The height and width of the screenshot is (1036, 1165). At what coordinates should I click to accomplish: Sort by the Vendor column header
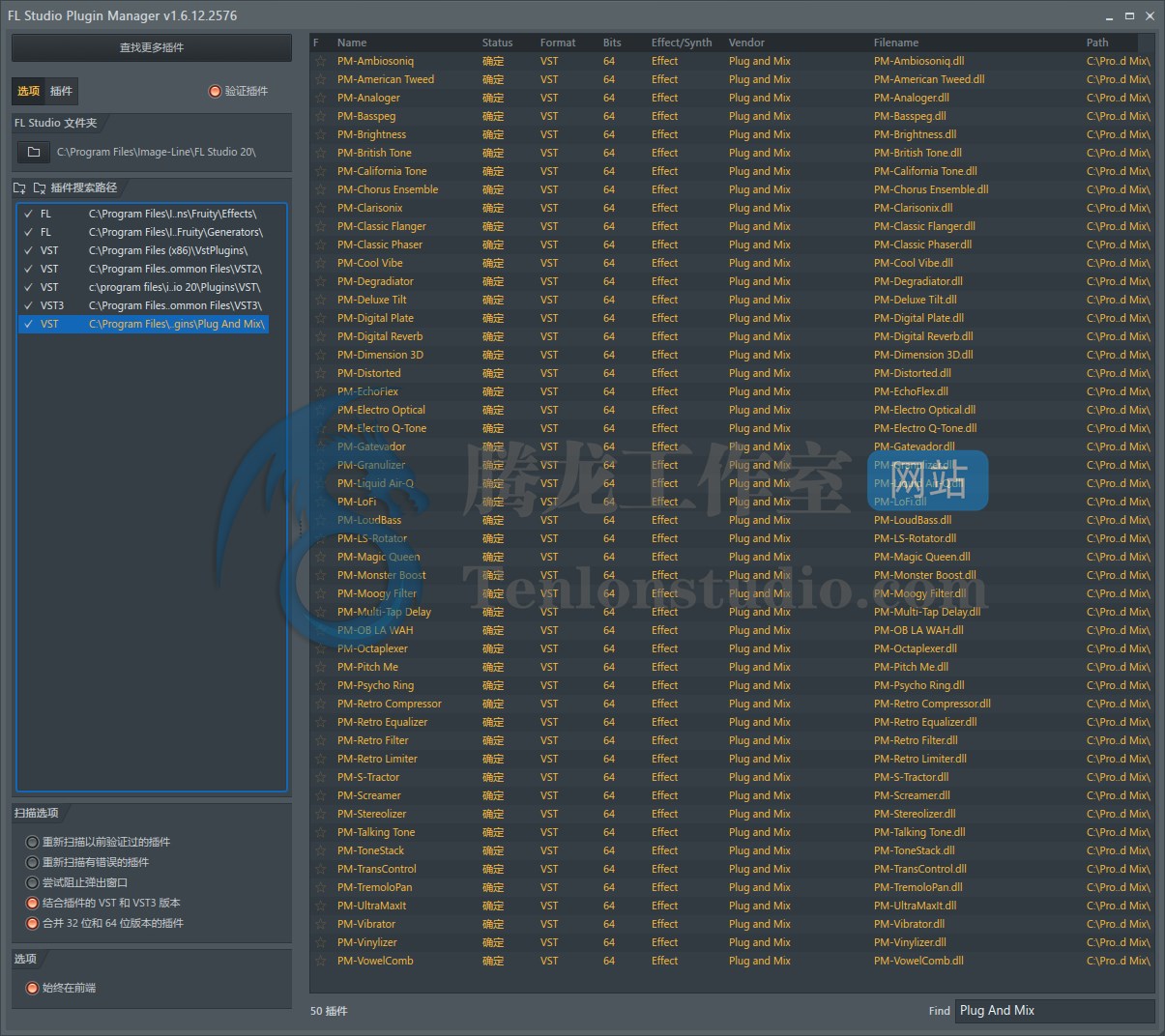[746, 43]
